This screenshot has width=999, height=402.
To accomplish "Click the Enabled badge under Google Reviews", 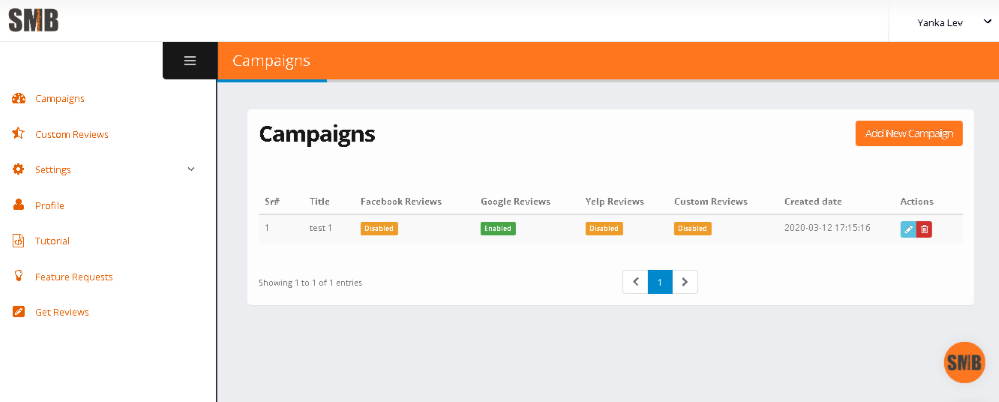I will pyautogui.click(x=498, y=228).
